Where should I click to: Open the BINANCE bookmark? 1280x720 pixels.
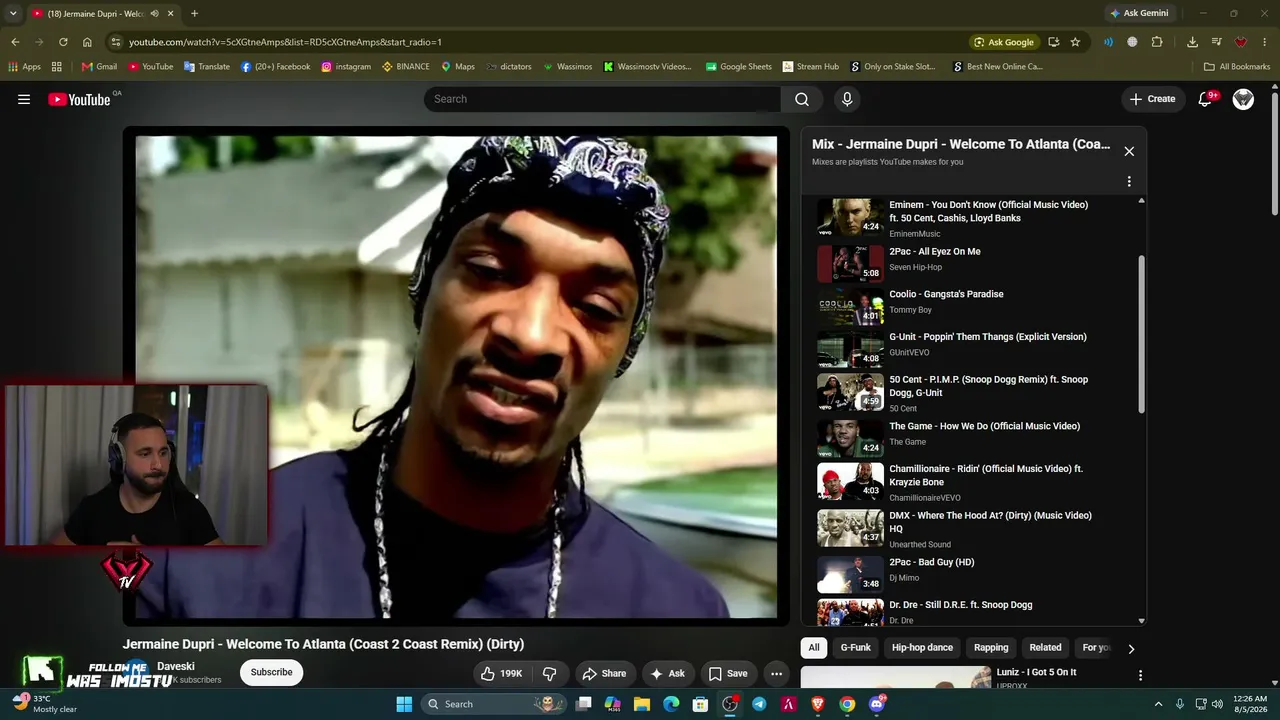pos(405,67)
